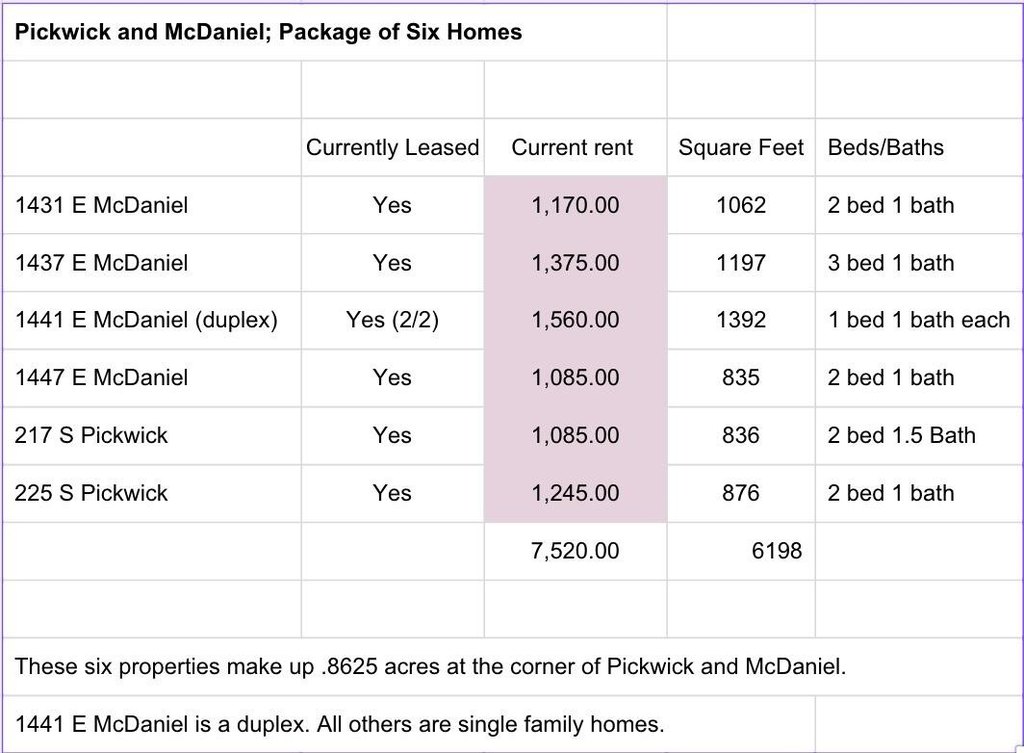Select the 'Current rent' header cell
Image resolution: width=1024 pixels, height=753 pixels.
click(x=572, y=148)
